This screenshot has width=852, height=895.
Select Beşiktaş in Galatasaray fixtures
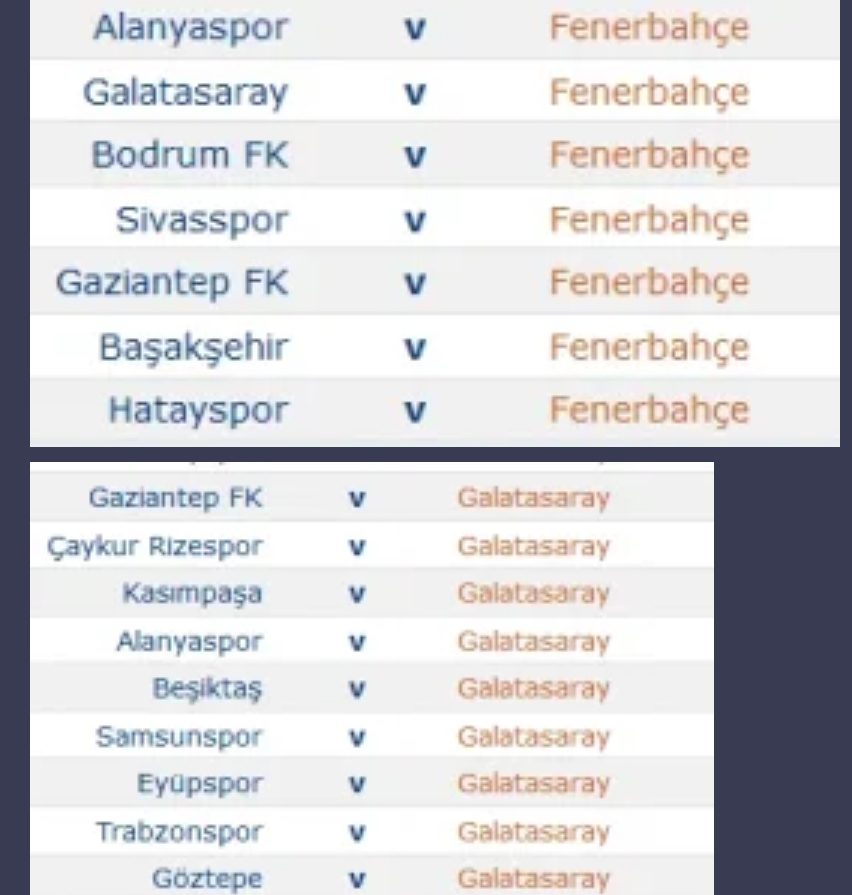pos(208,688)
